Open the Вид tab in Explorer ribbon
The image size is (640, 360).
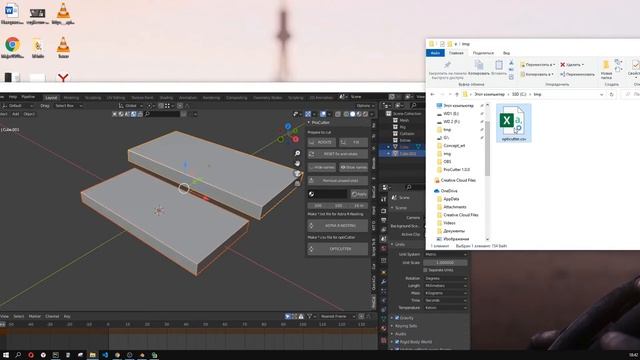[x=506, y=53]
